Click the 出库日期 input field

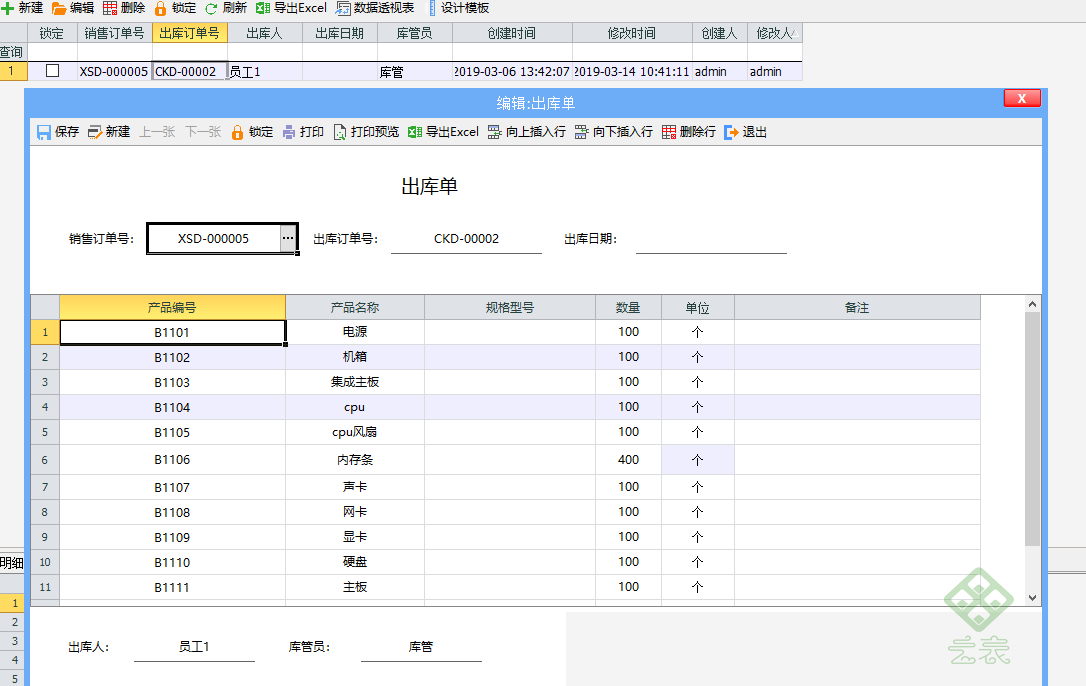(x=711, y=239)
